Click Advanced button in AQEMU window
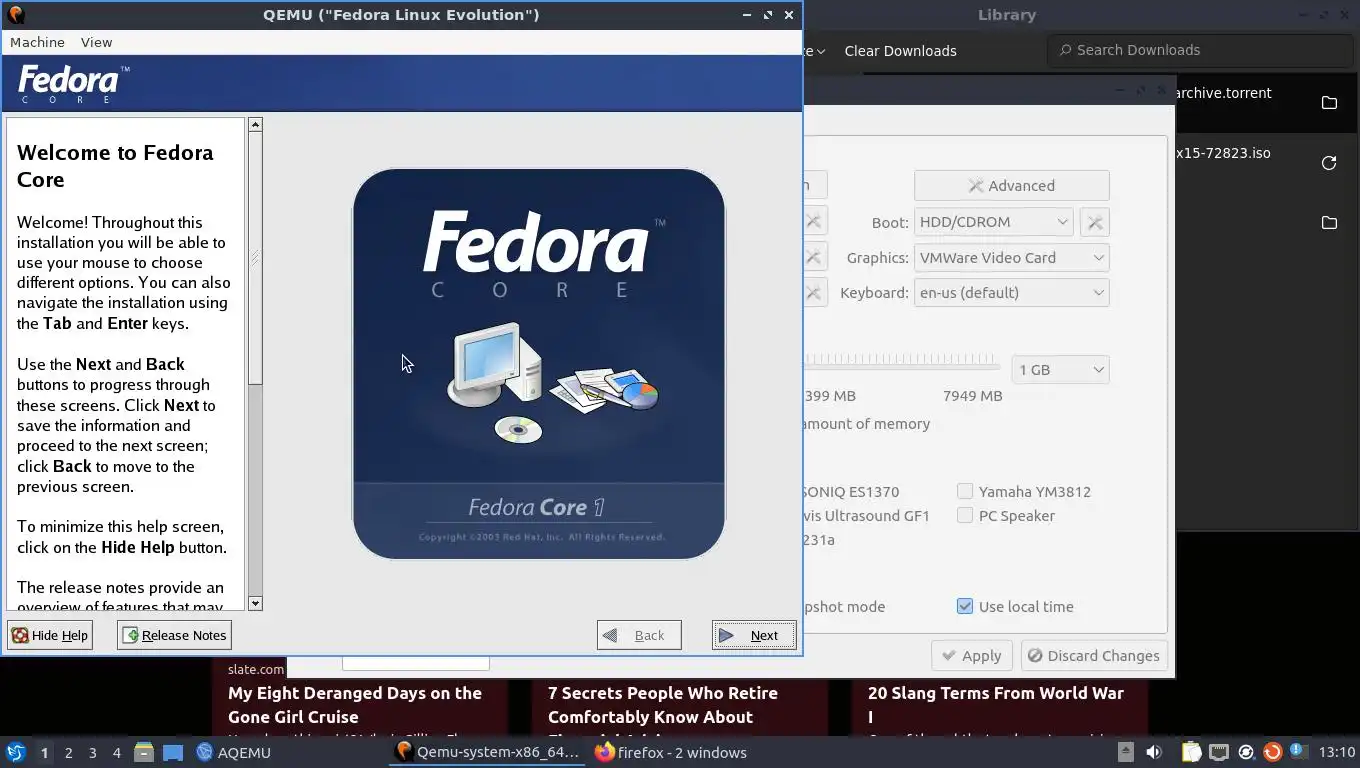 click(x=1011, y=185)
